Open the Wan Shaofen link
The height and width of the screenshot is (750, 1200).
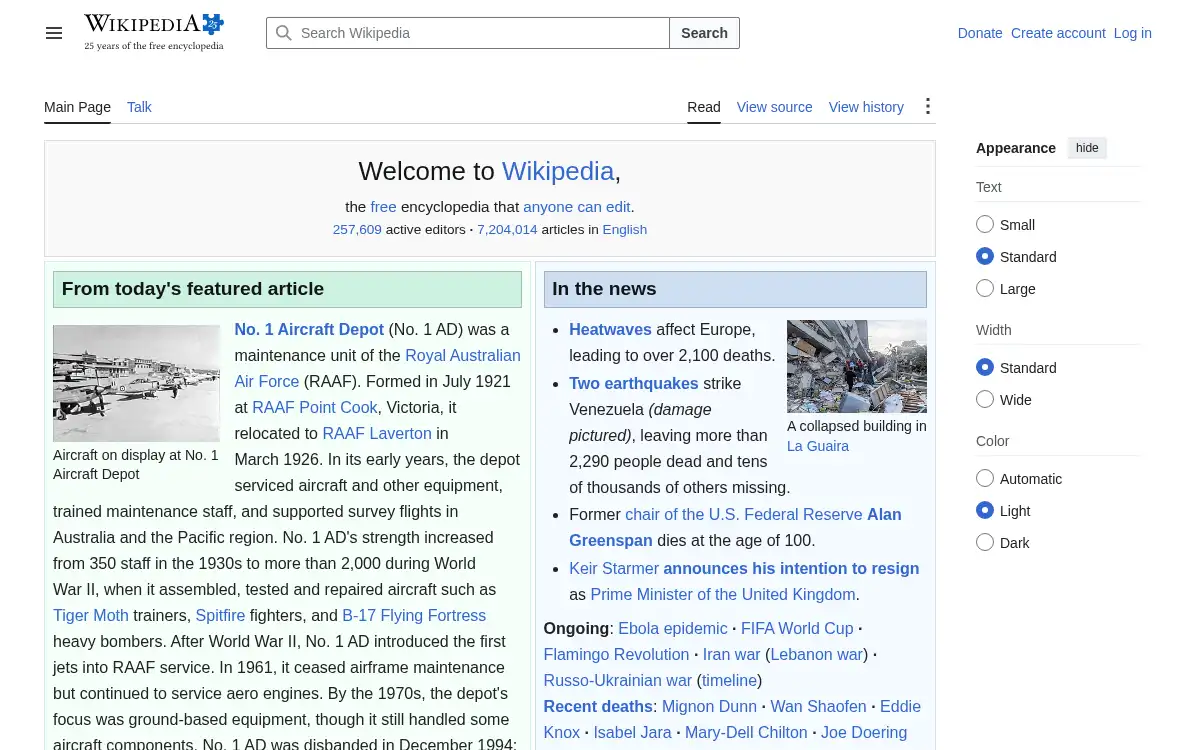point(818,706)
